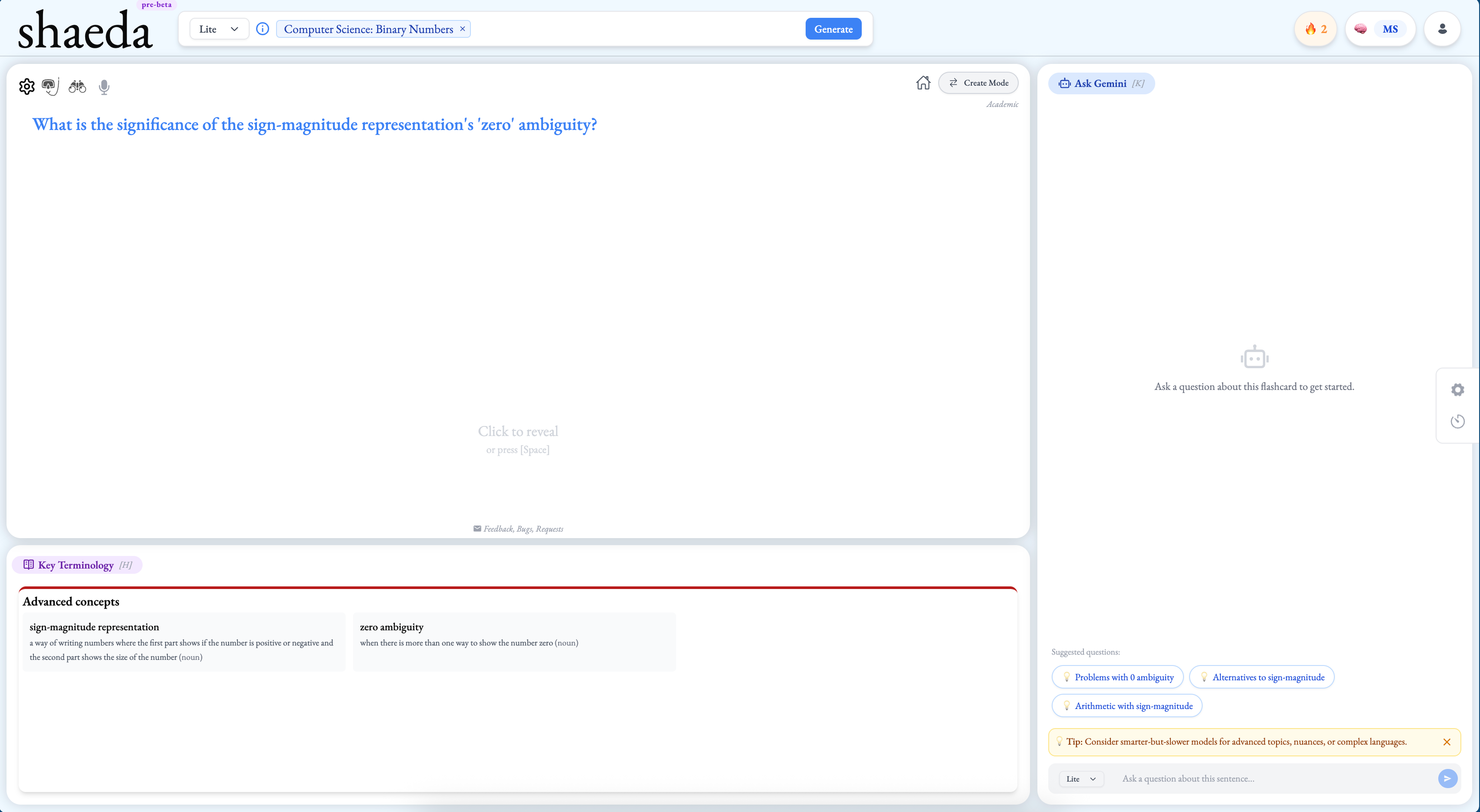Toggle the Ask Gemini panel
Viewport: 1480px width, 812px height.
(x=1101, y=83)
